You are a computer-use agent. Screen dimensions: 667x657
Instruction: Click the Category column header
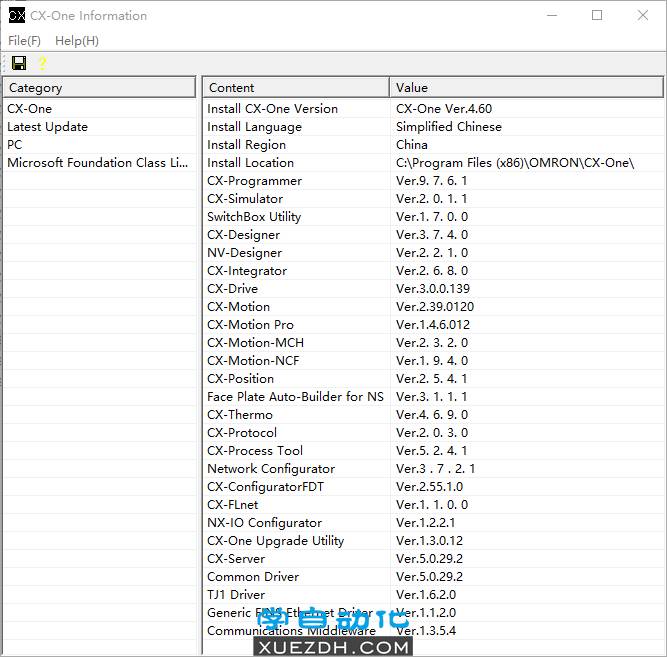[99, 88]
